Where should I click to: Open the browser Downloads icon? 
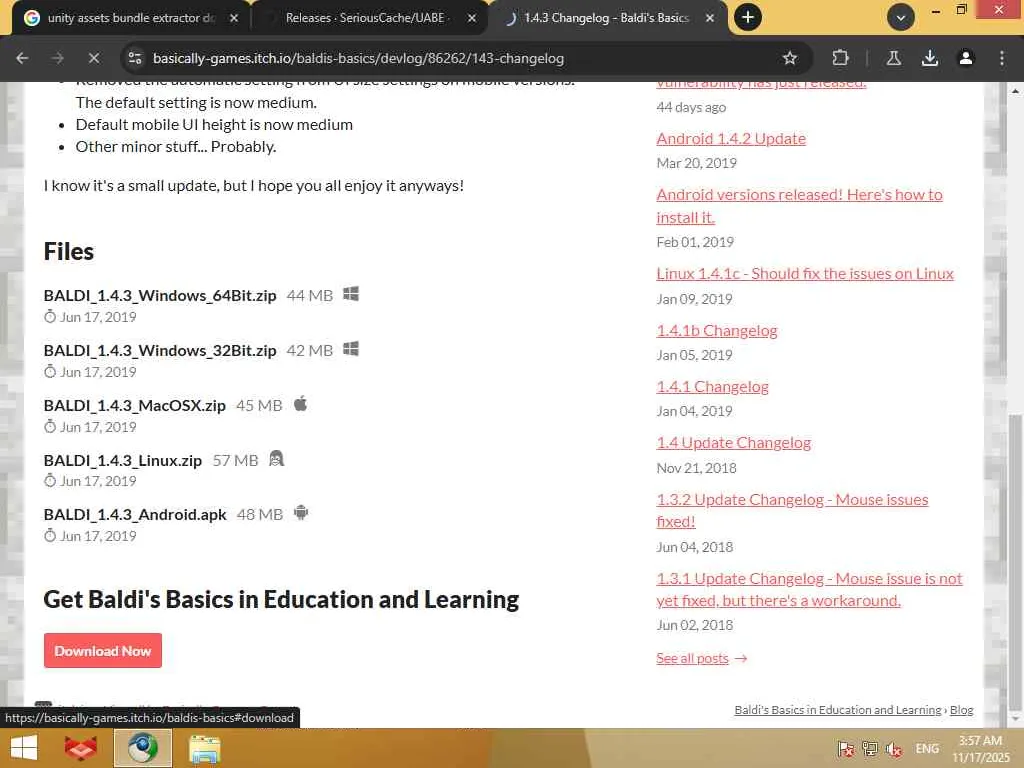929,58
